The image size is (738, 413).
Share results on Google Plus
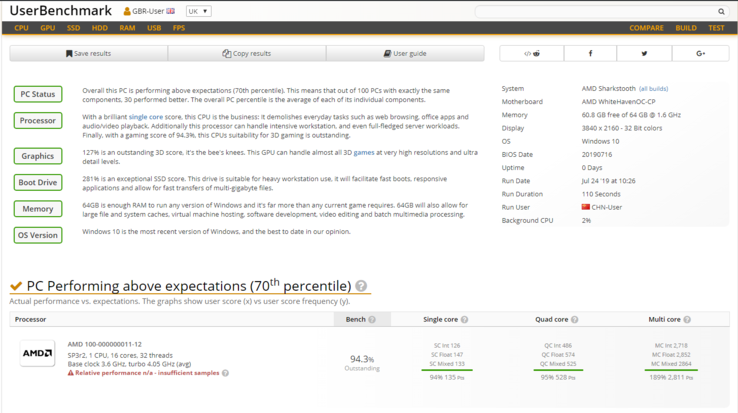[700, 54]
